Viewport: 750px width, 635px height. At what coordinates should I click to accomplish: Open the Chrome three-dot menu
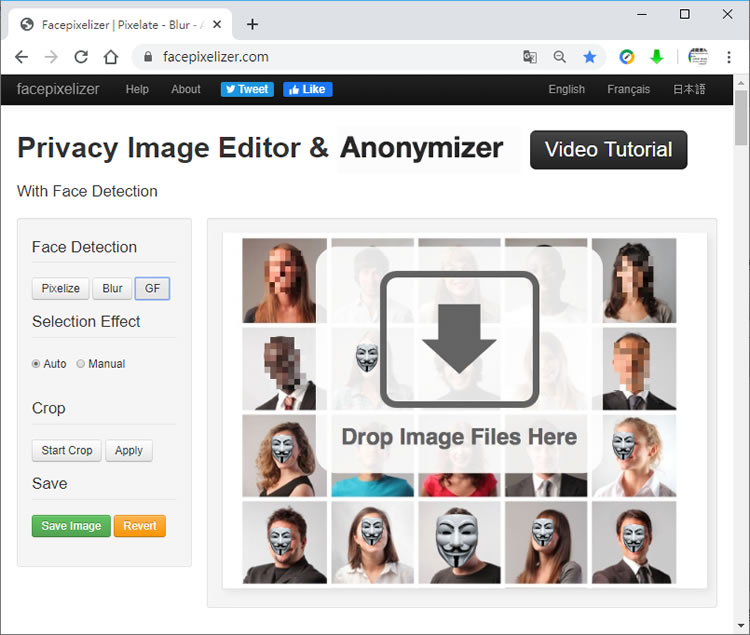pos(729,57)
